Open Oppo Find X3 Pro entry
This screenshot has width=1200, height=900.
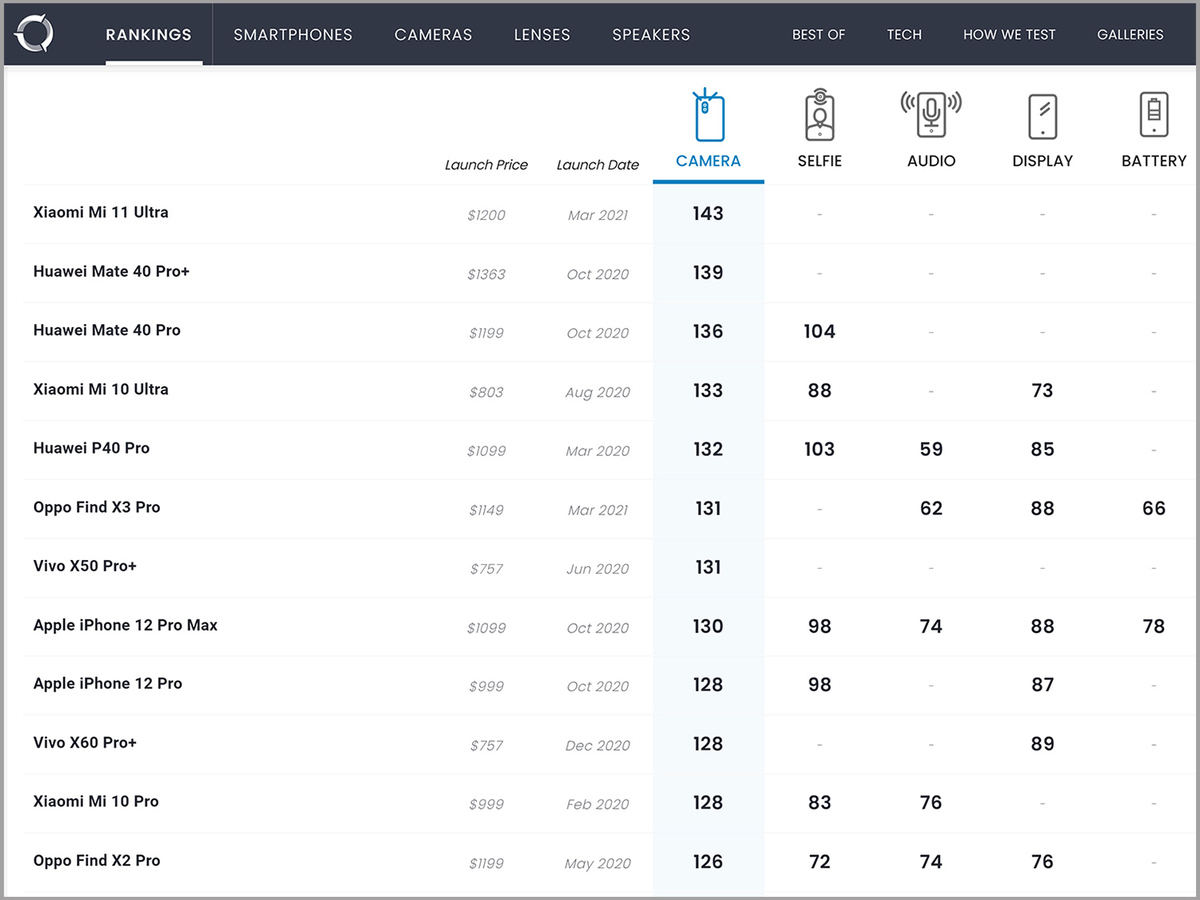coord(97,507)
